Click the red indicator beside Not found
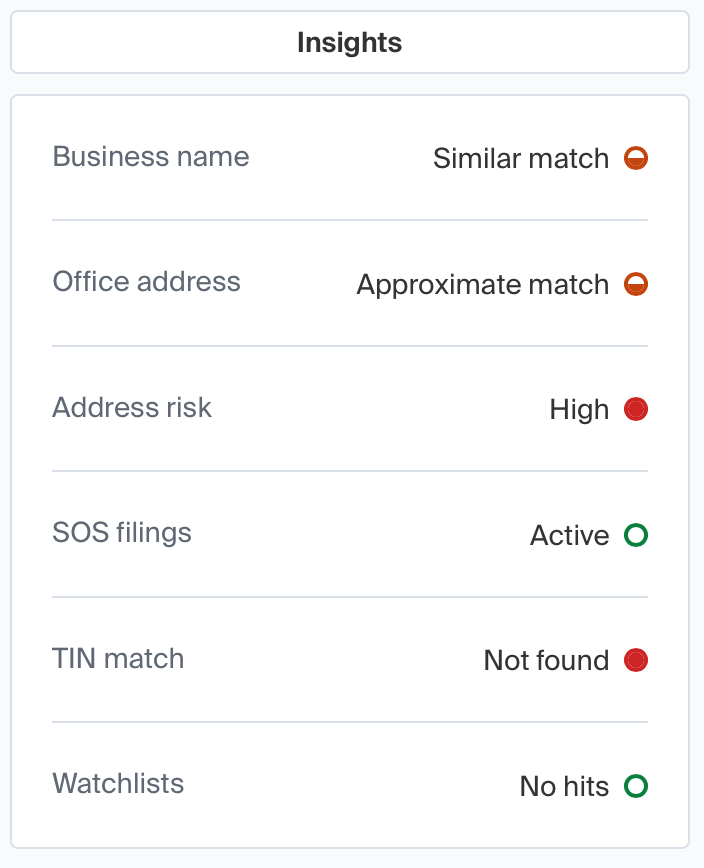This screenshot has width=704, height=868. [636, 661]
